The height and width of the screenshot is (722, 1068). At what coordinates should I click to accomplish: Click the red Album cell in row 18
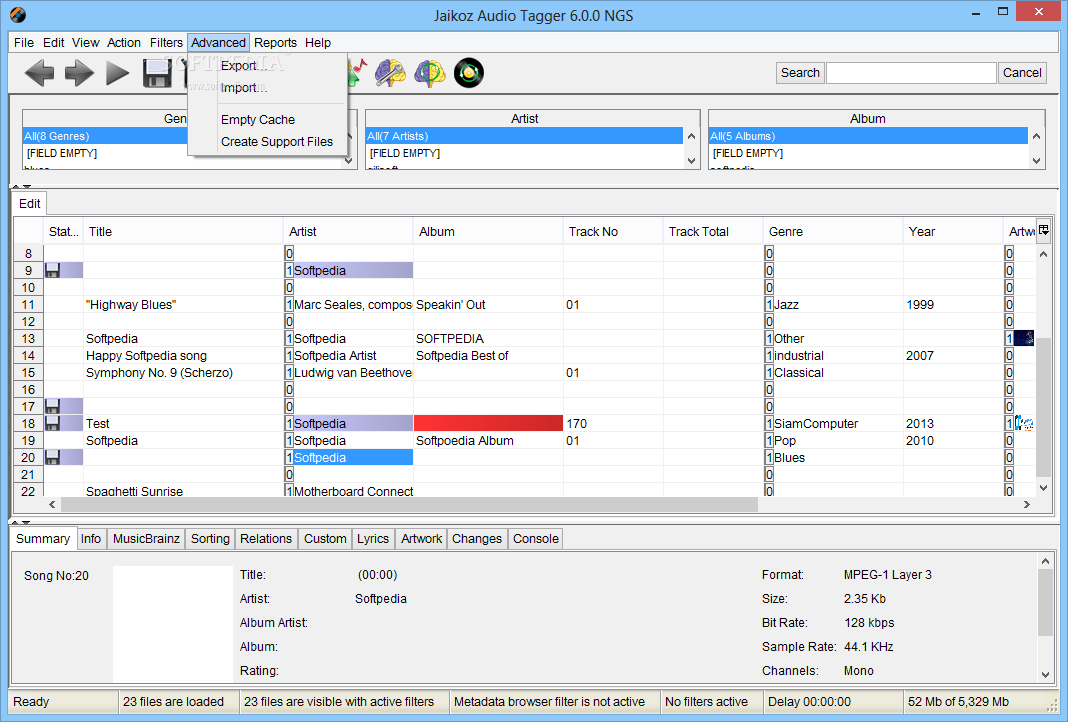click(x=488, y=424)
